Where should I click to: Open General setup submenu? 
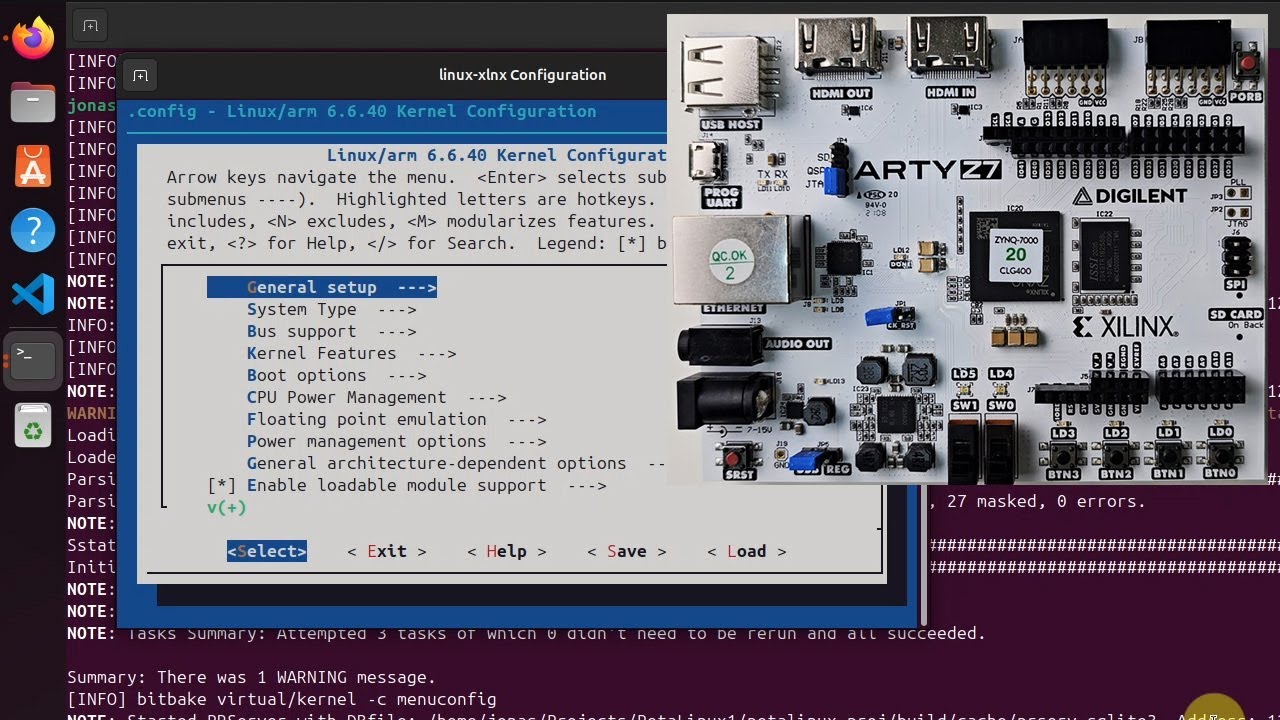tap(322, 287)
